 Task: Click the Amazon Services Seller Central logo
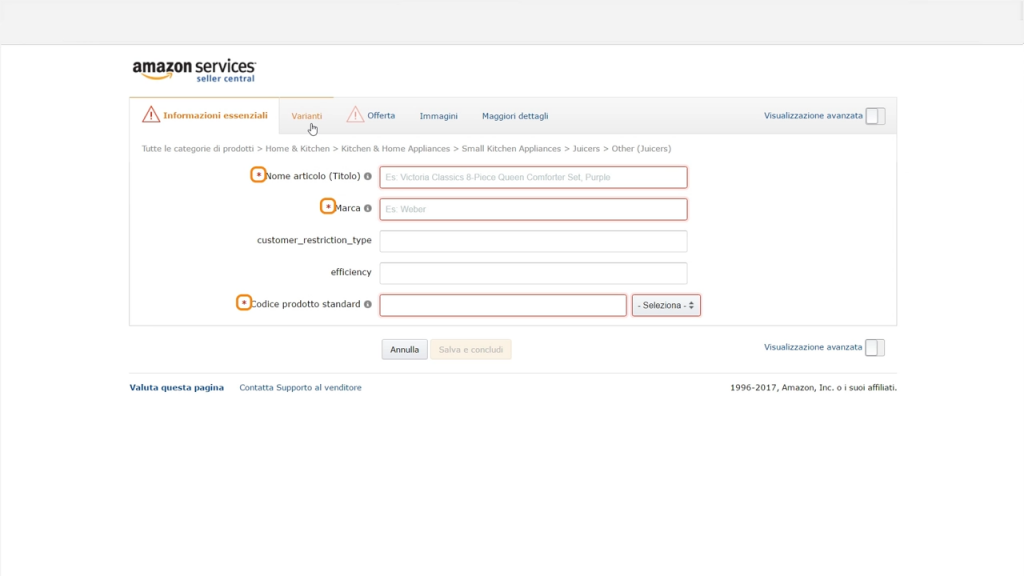[194, 70]
